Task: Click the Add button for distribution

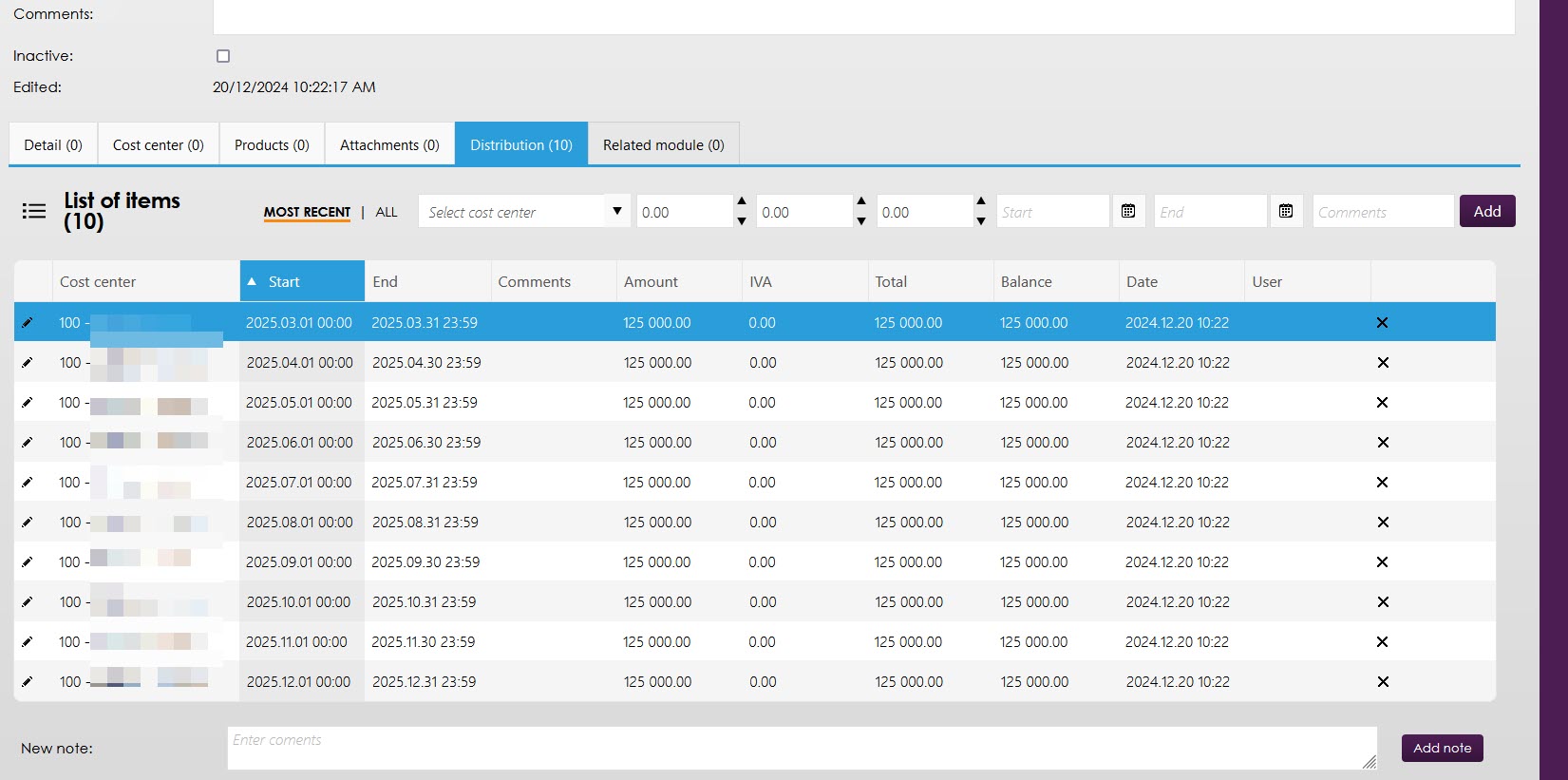Action: click(x=1487, y=211)
